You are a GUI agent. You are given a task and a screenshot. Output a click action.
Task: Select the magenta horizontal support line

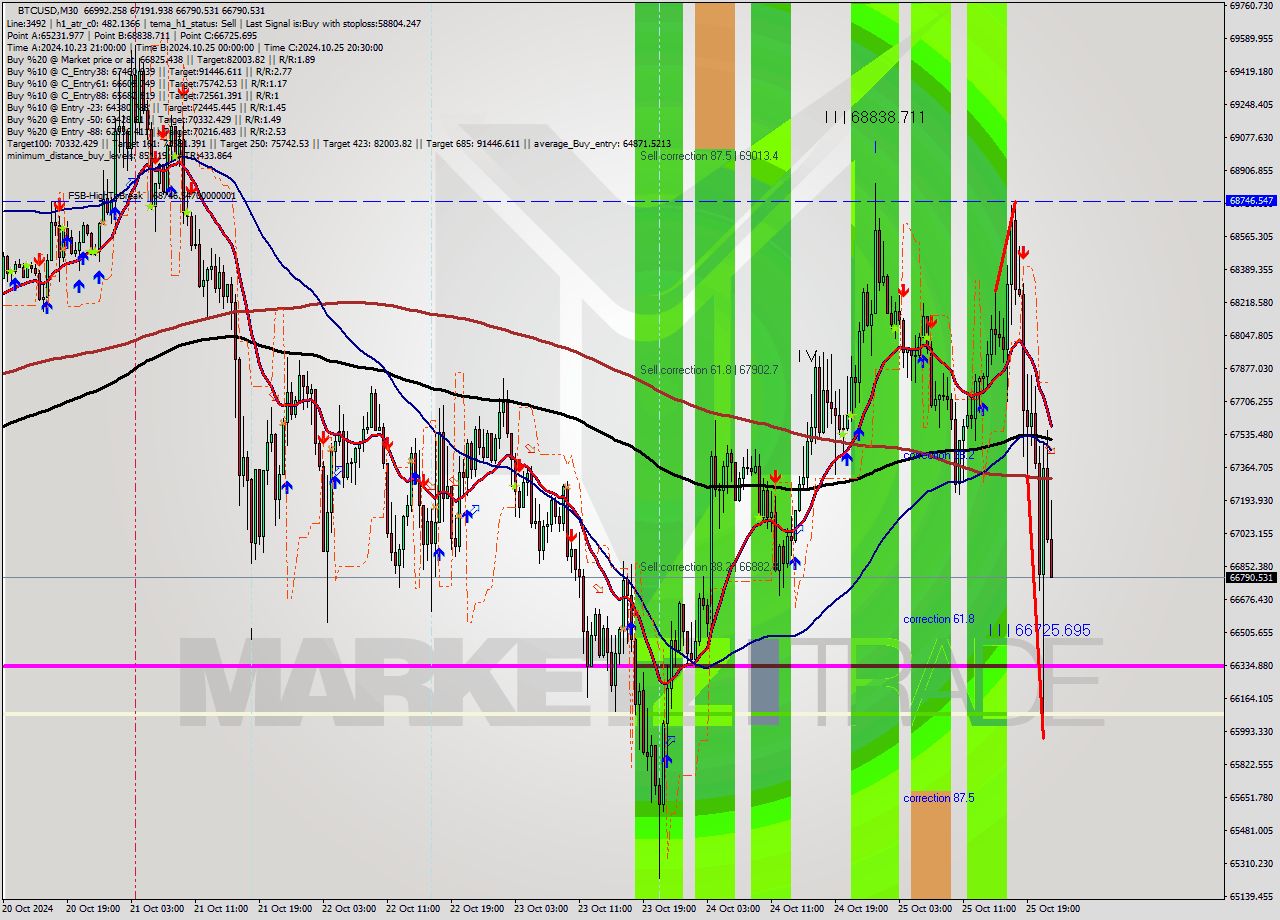click(611, 665)
